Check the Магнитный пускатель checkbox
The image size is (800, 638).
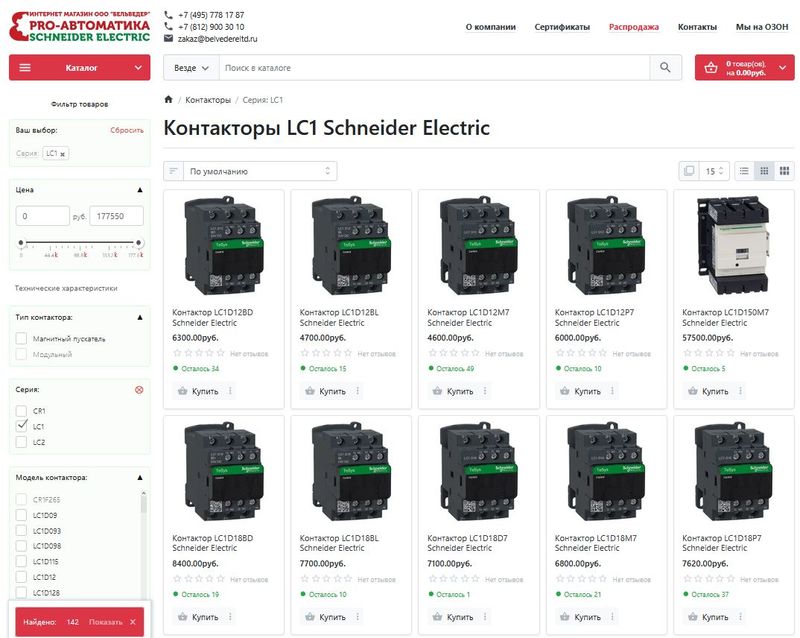tap(21, 338)
